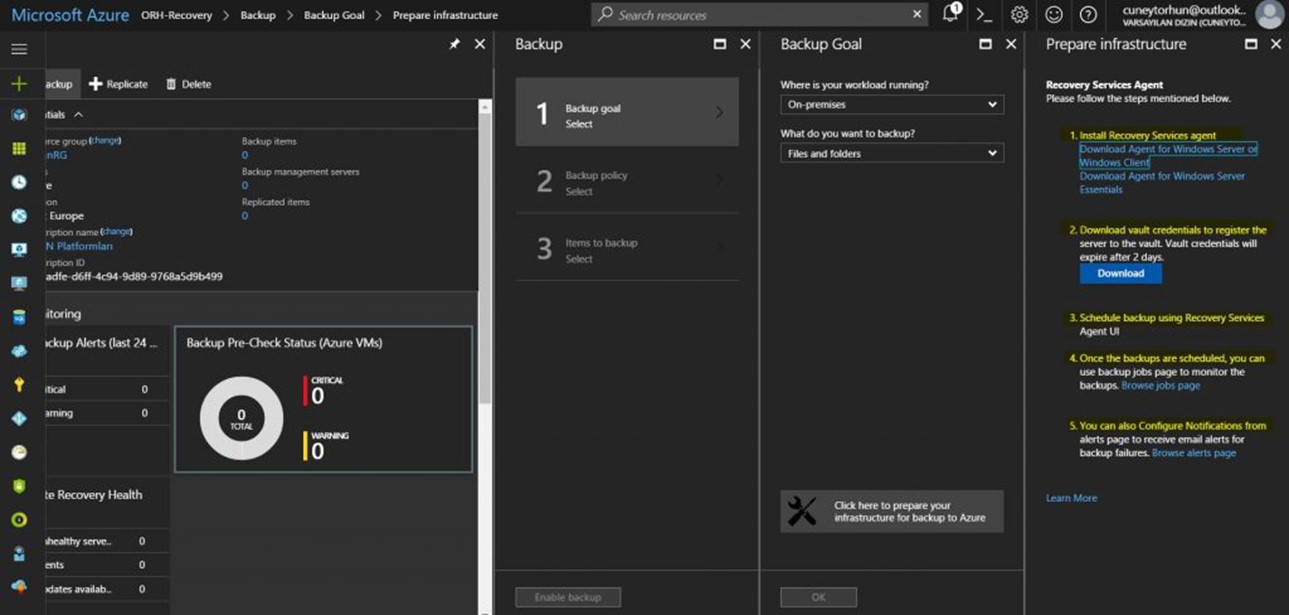Open the gauge Monitor icon in sidebar

[x=19, y=452]
